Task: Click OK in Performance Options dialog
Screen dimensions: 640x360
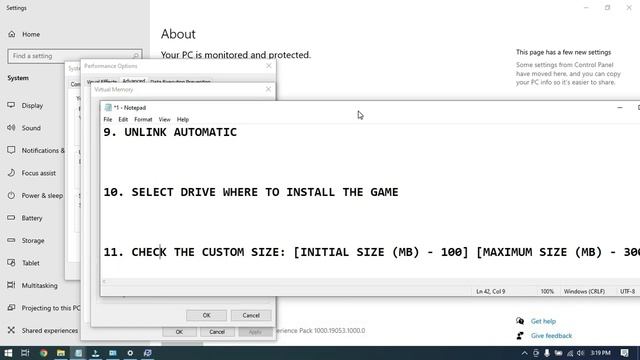Action: 180,332
